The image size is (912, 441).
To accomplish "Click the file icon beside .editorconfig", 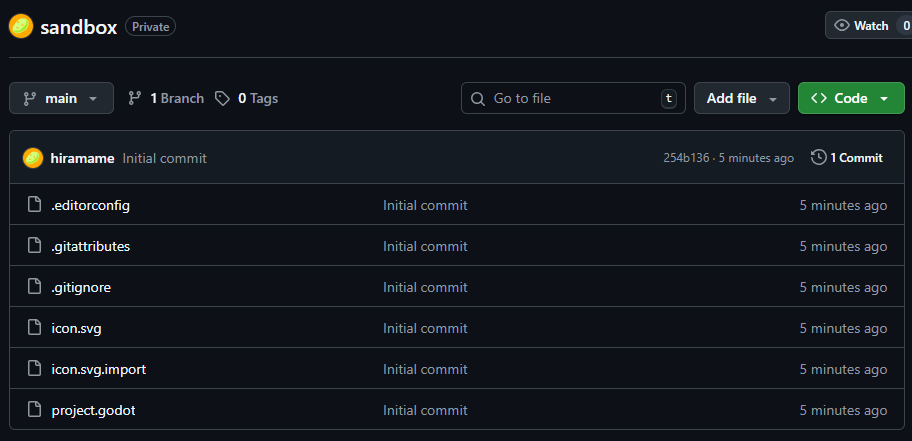I will coord(34,206).
